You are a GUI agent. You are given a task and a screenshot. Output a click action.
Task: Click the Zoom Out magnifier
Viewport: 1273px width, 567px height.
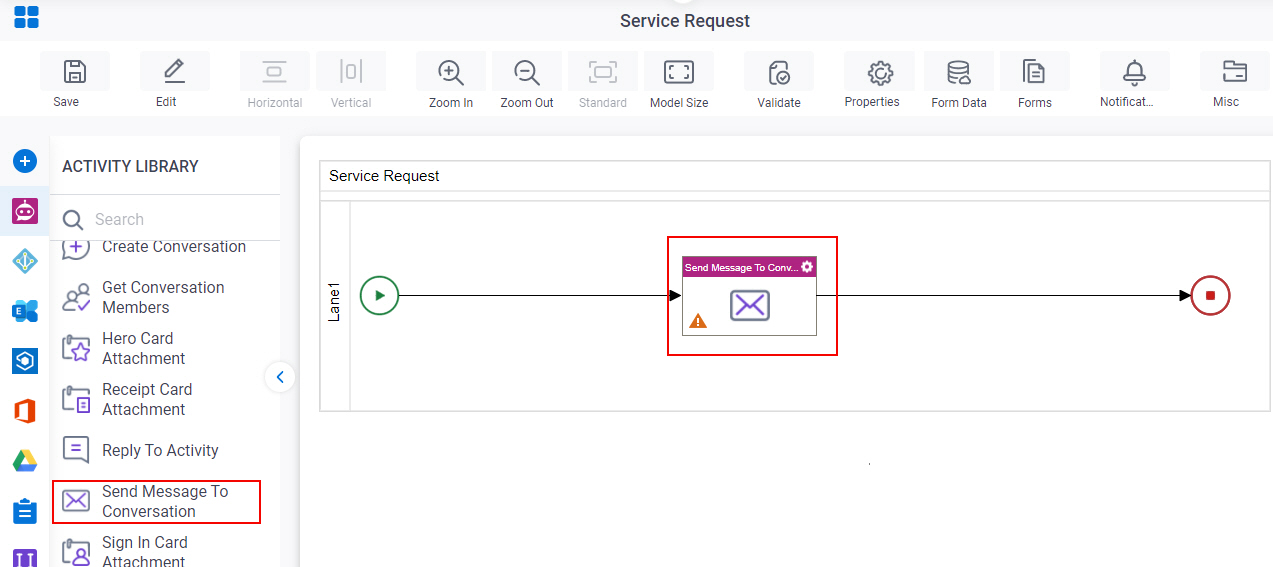[527, 72]
